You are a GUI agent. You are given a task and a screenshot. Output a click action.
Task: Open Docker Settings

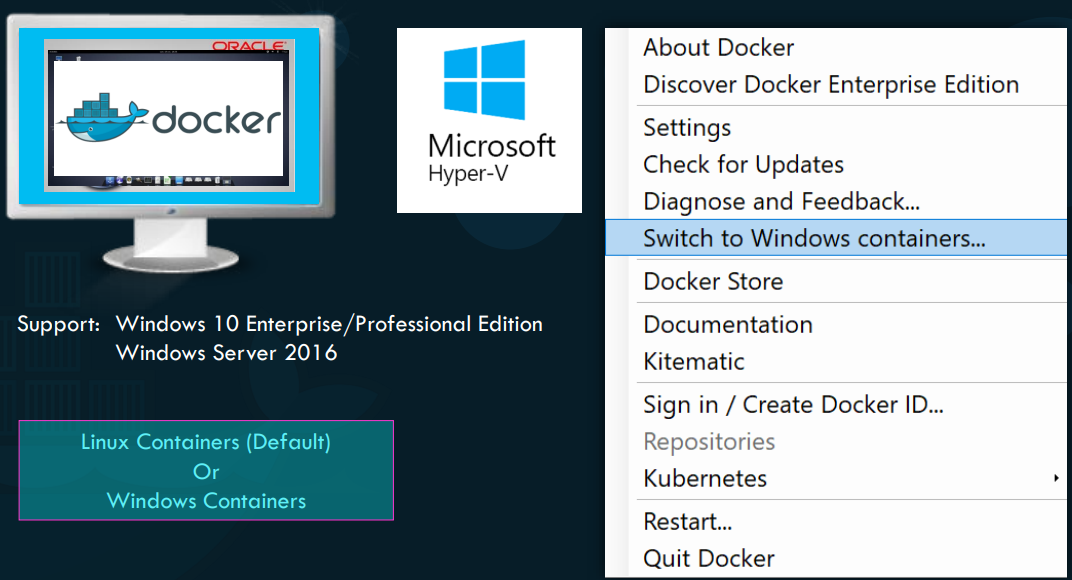pos(835,128)
